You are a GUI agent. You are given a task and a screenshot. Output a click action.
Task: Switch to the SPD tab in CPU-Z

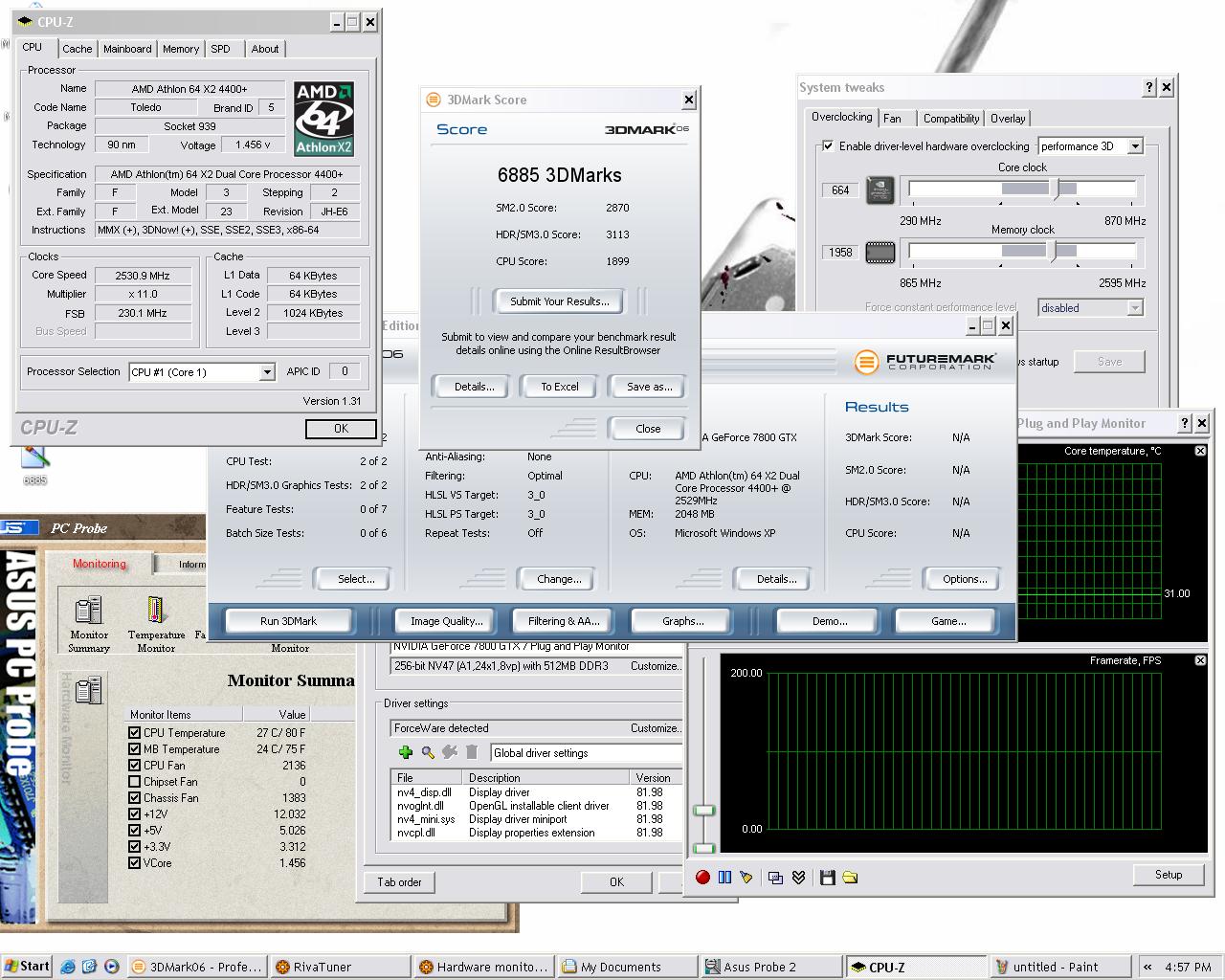coord(220,49)
